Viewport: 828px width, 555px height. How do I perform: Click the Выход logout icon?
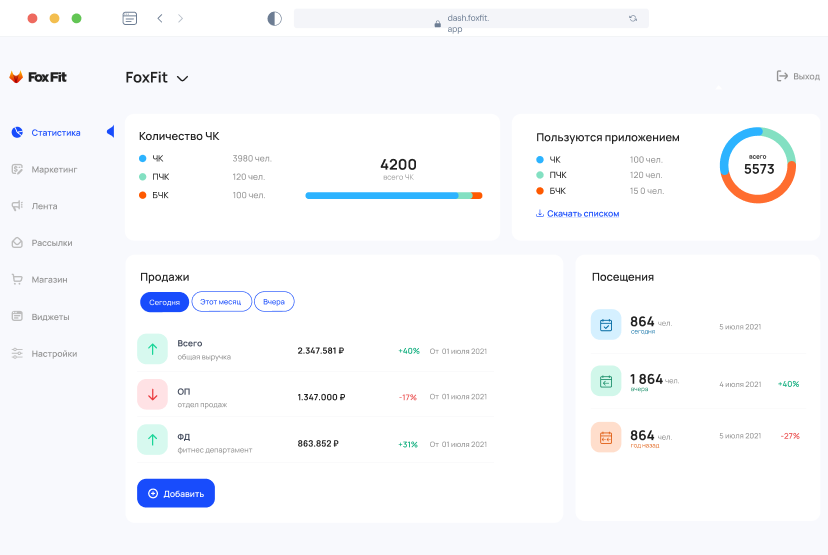[x=782, y=76]
